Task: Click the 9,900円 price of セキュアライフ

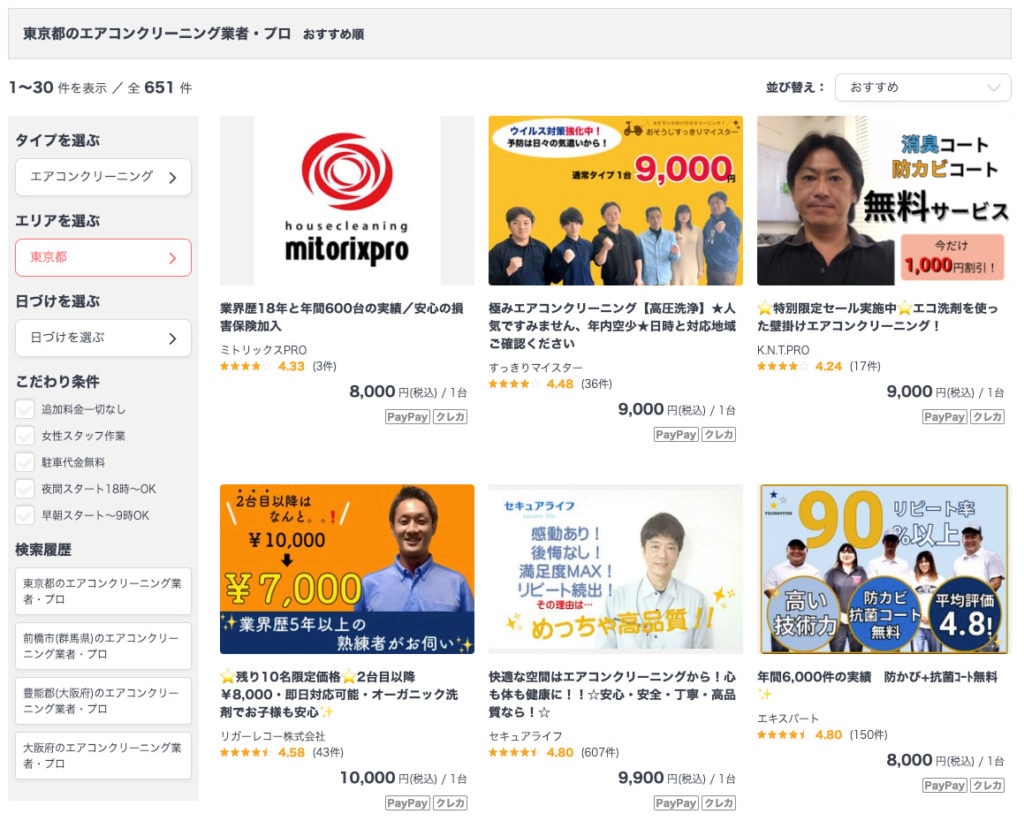Action: 677,778
